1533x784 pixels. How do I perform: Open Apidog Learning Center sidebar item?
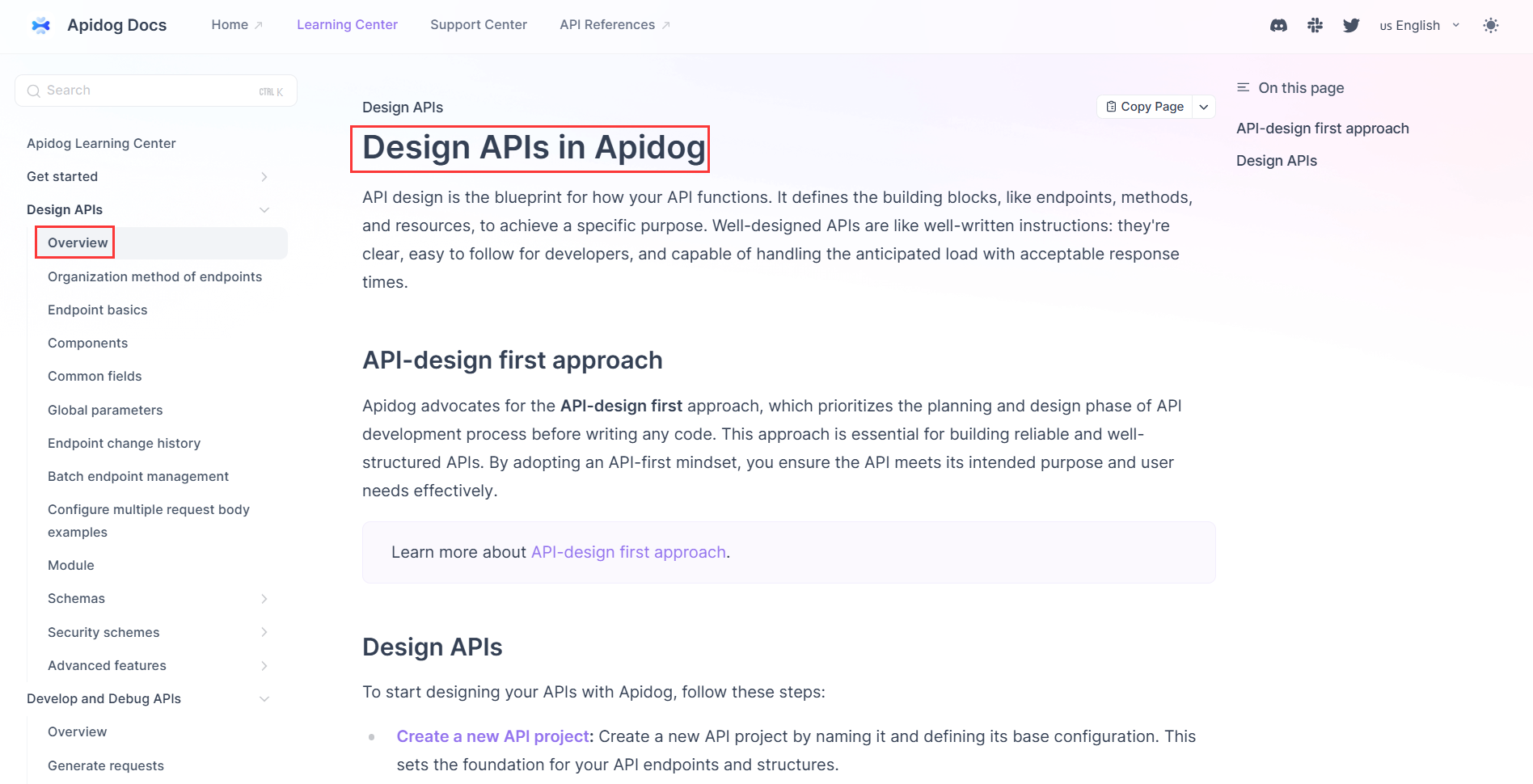(101, 143)
